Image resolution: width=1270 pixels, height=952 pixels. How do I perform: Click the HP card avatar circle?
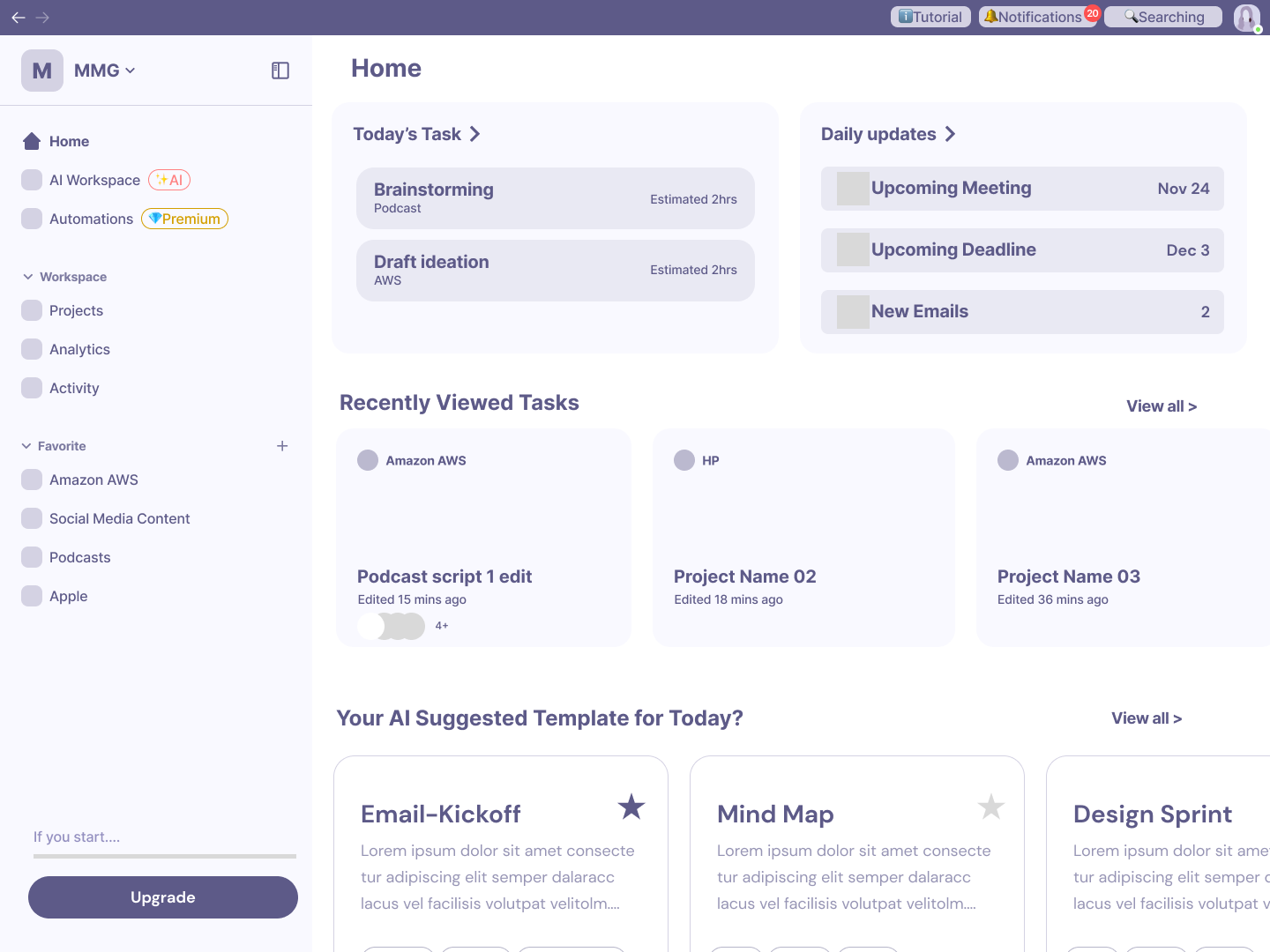point(684,460)
